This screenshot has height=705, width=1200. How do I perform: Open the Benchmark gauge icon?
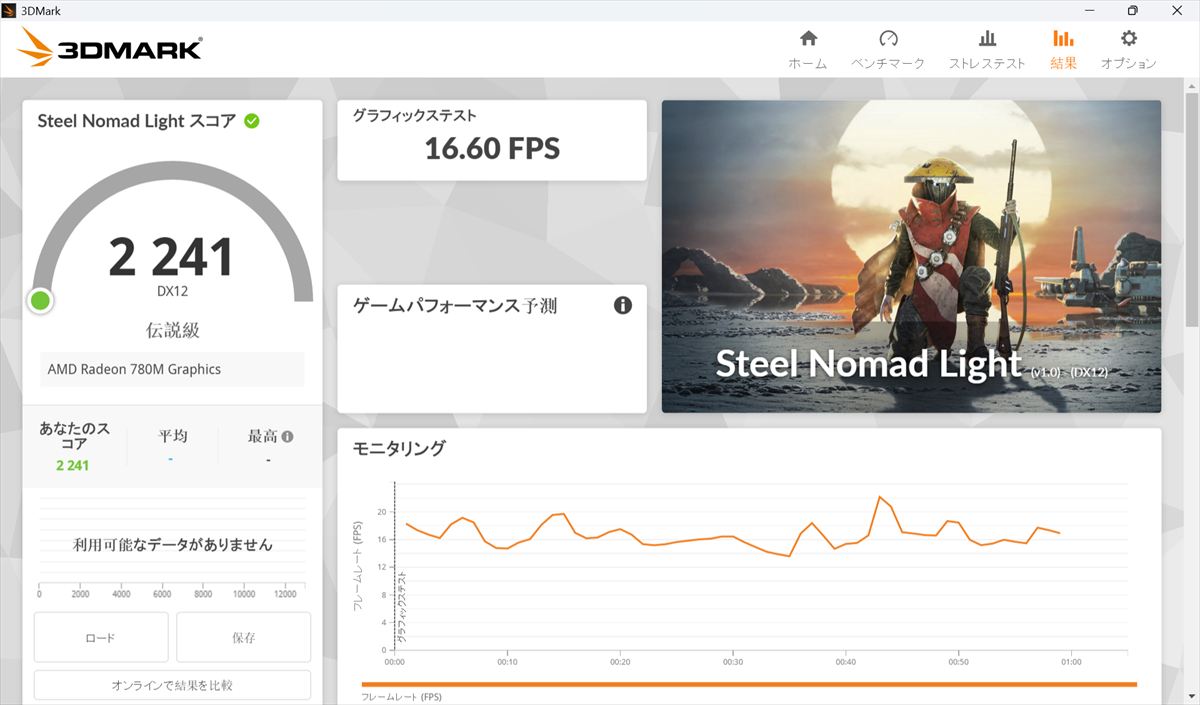[888, 39]
